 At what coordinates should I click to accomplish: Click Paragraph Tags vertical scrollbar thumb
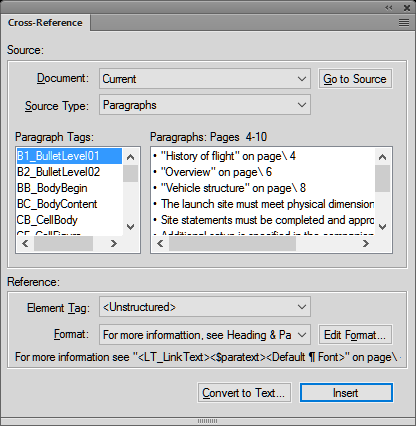tap(131, 174)
